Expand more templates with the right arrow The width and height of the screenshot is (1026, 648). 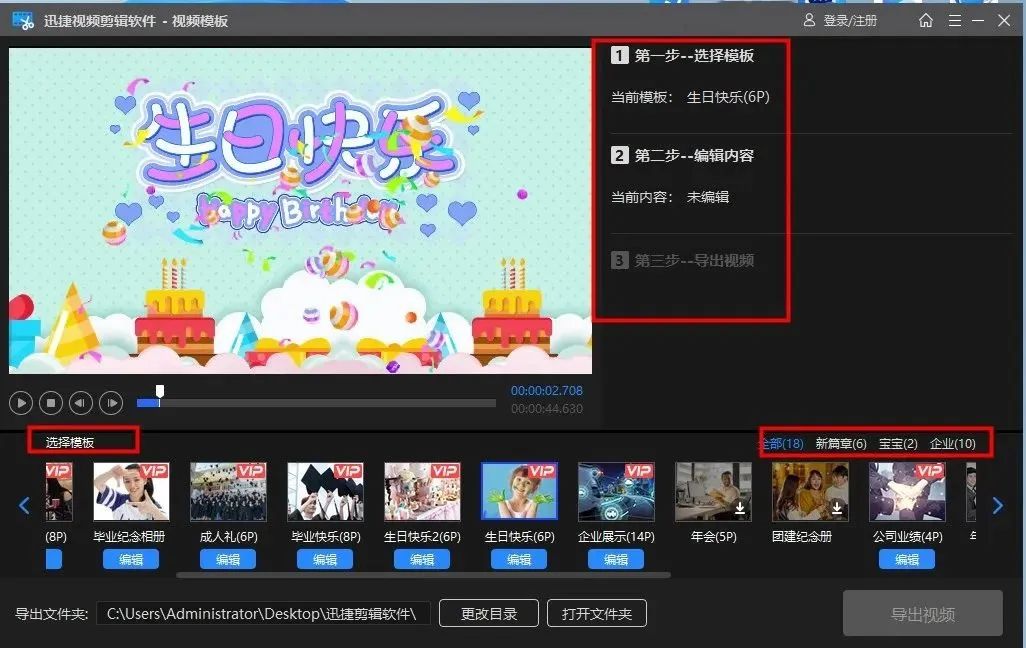pyautogui.click(x=997, y=505)
